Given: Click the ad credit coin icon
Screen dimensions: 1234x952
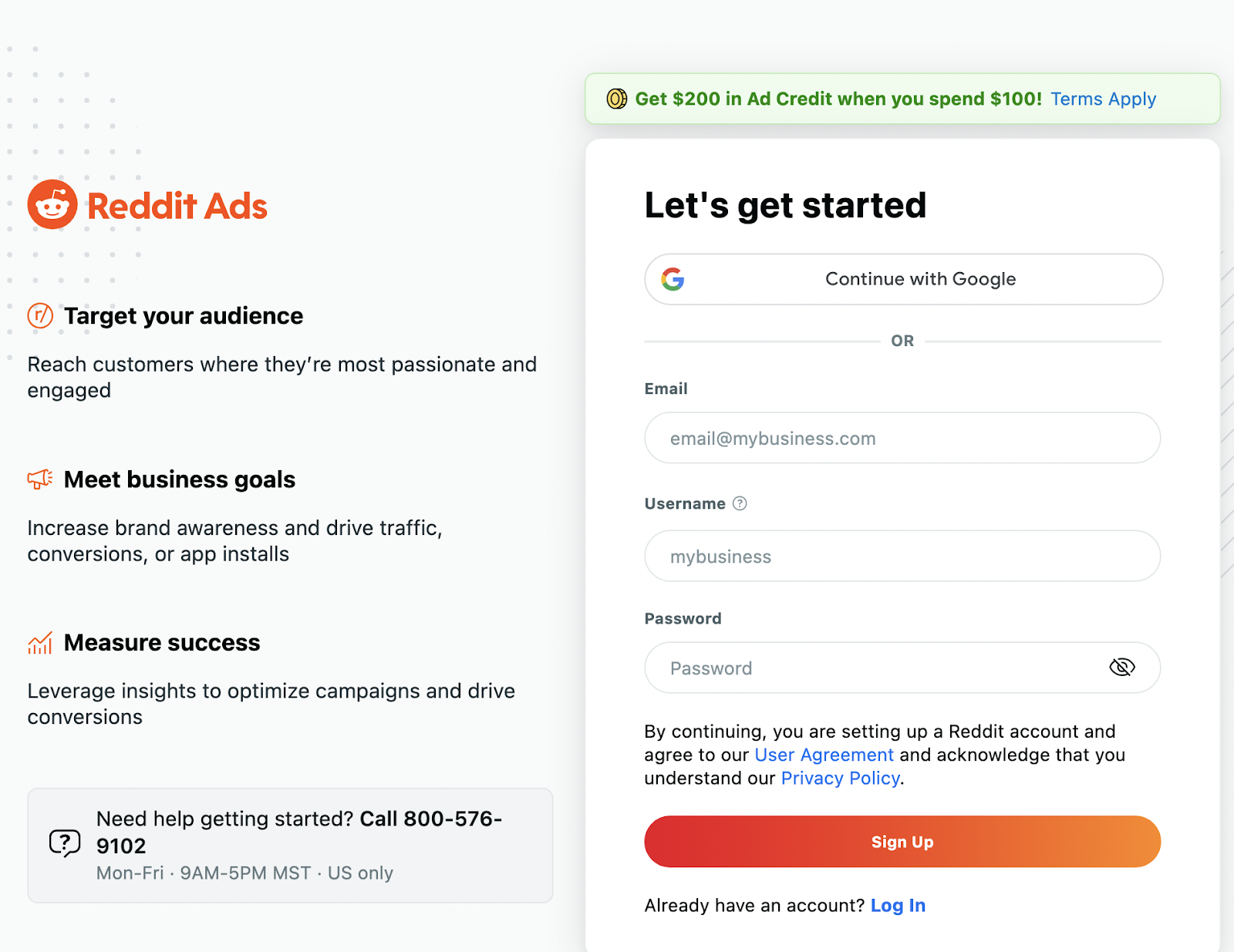Looking at the screenshot, I should tap(616, 99).
